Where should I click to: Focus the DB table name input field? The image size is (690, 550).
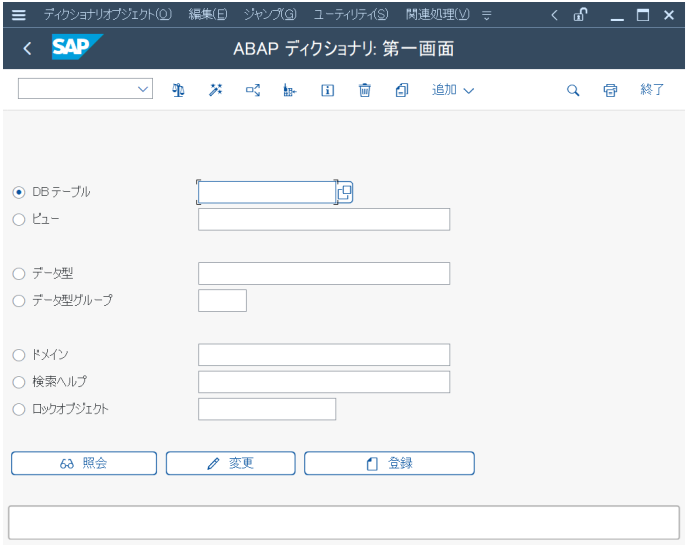(x=267, y=192)
